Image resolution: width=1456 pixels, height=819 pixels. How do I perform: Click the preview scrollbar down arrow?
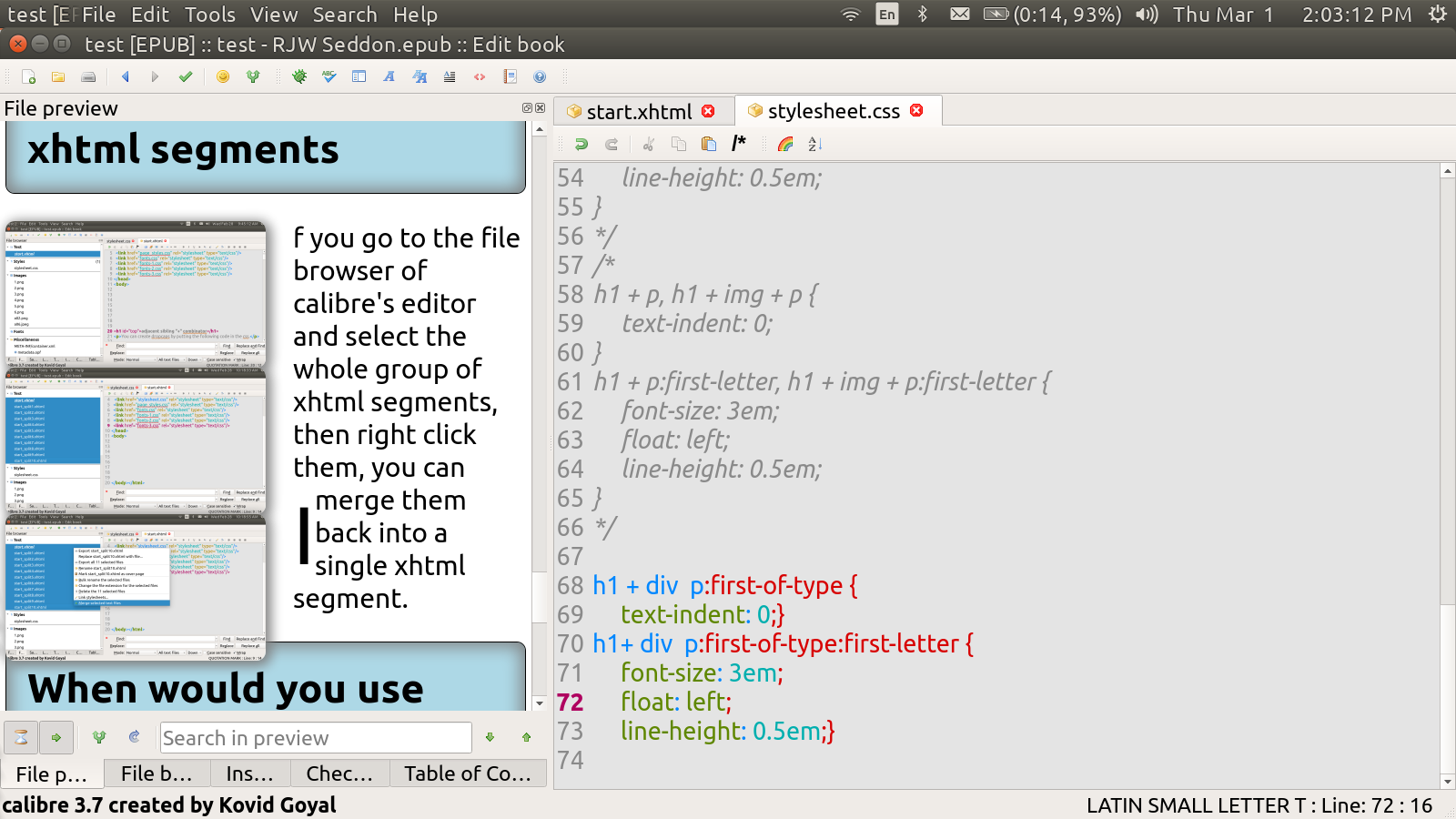pyautogui.click(x=540, y=703)
